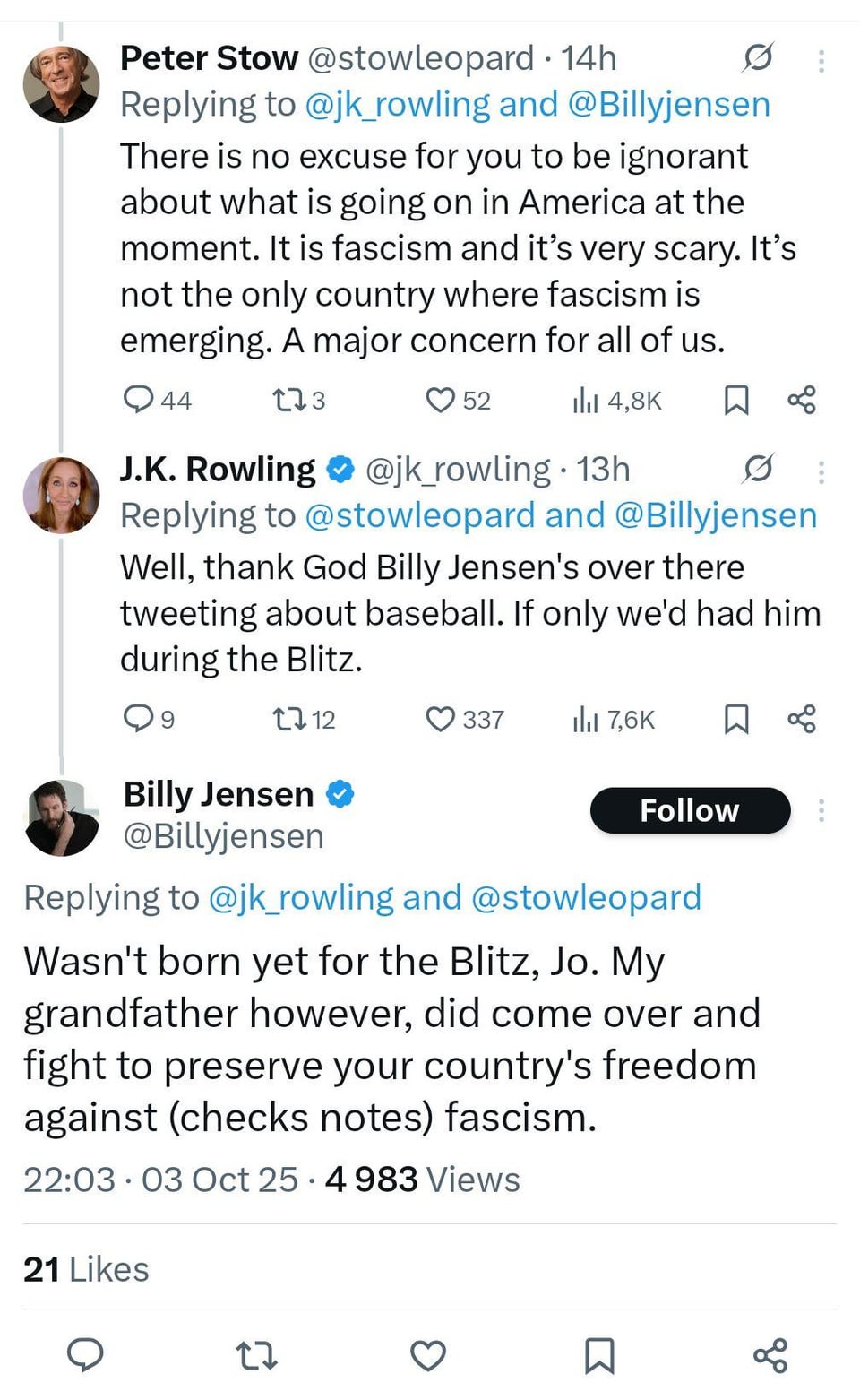Image resolution: width=860 pixels, height=1400 pixels.
Task: Bookmark Peter Stow's tweet
Action: click(x=735, y=400)
